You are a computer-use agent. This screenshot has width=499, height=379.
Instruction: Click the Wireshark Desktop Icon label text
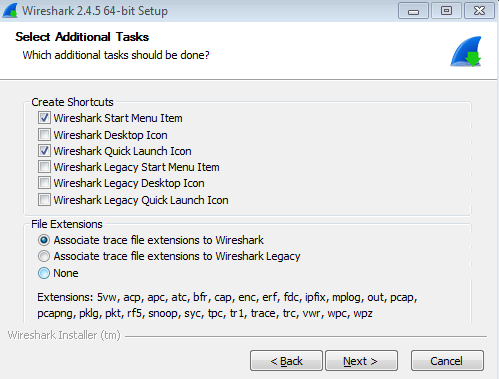pyautogui.click(x=110, y=135)
